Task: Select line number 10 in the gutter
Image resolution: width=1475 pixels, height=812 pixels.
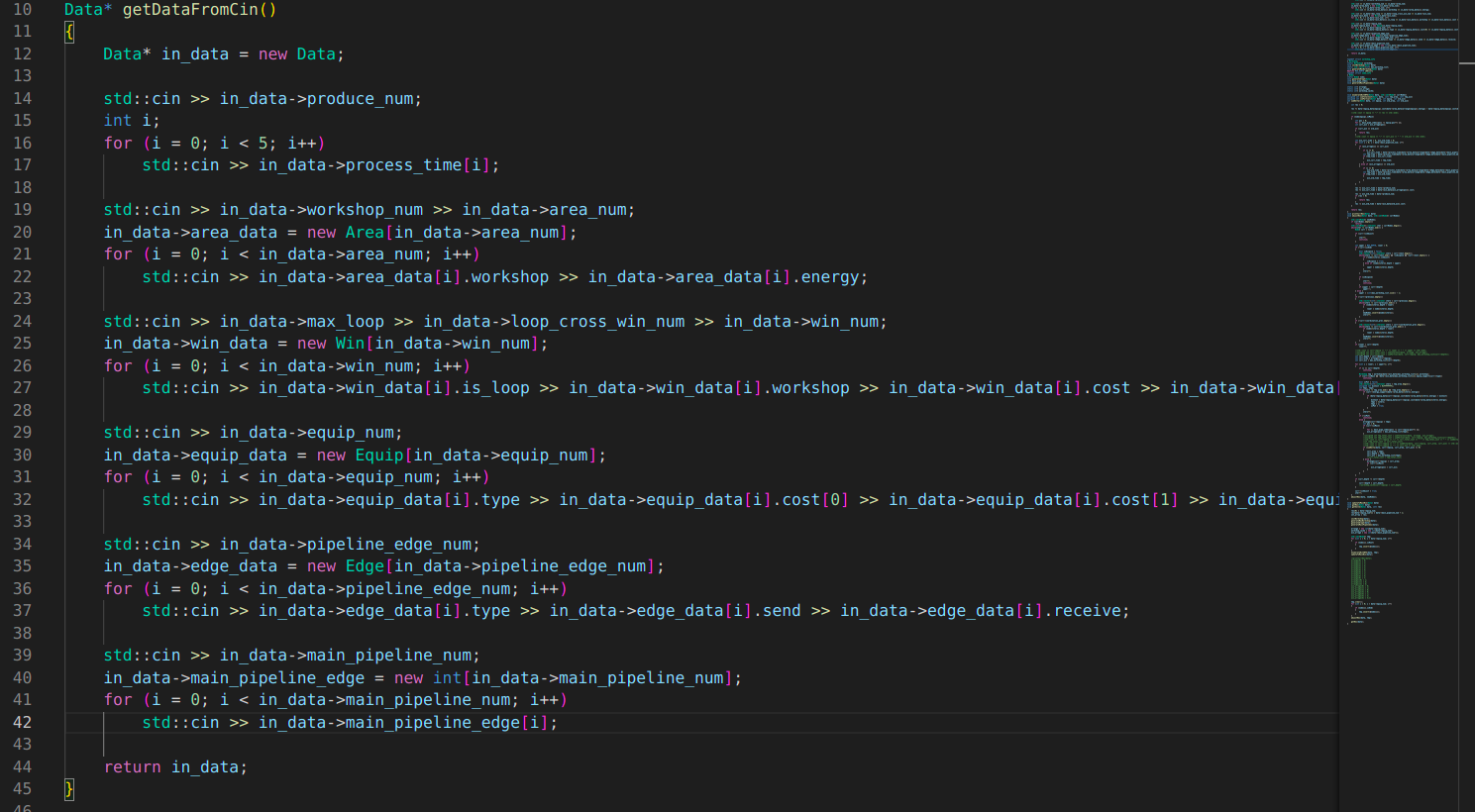Action: (22, 10)
